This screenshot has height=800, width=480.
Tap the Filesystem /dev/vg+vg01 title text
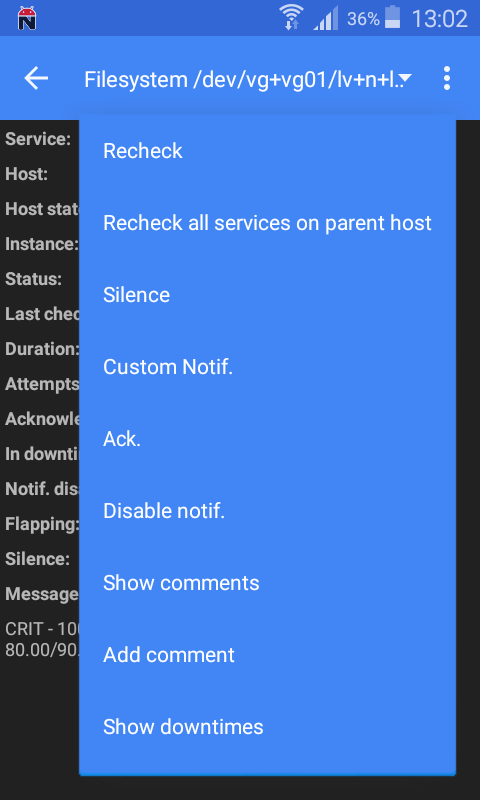click(x=241, y=80)
